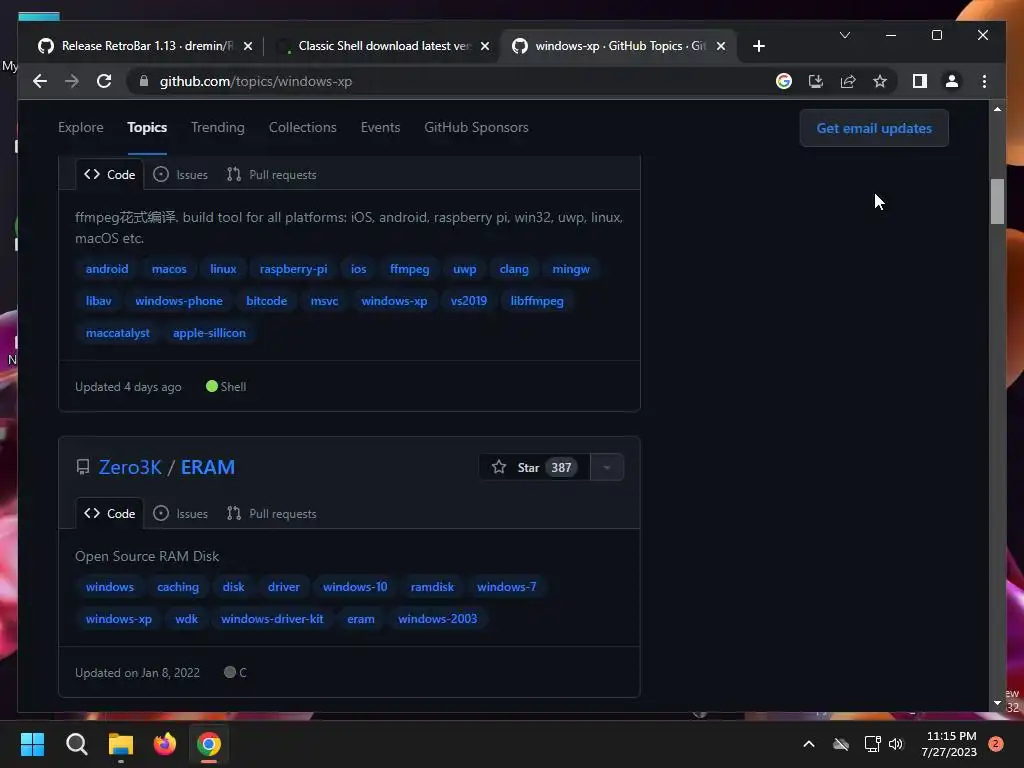Screen dimensions: 1024x768
Task: Click the site lock icon in address bar
Action: 144,81
